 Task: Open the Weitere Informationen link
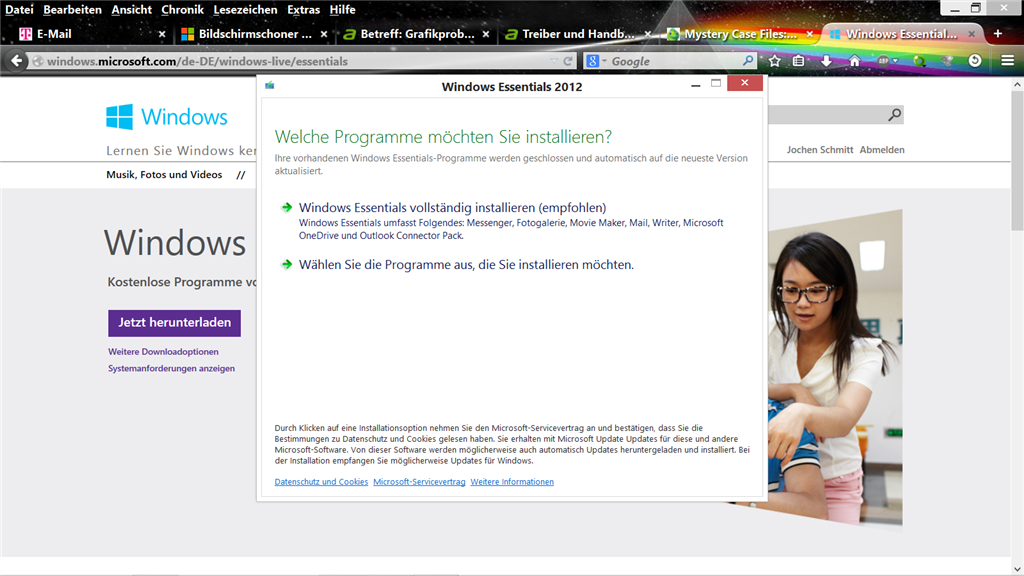tap(512, 482)
